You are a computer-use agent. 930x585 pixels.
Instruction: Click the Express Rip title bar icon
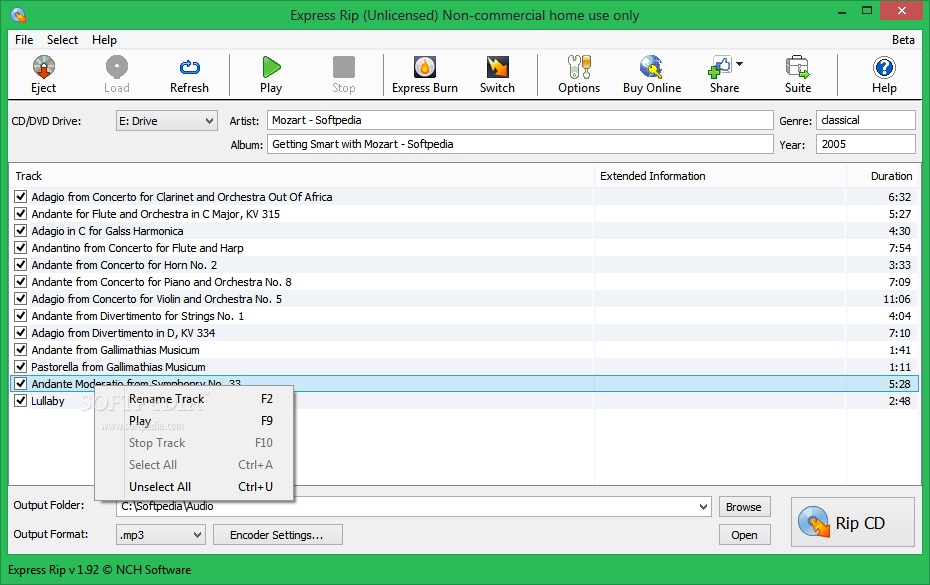18,15
